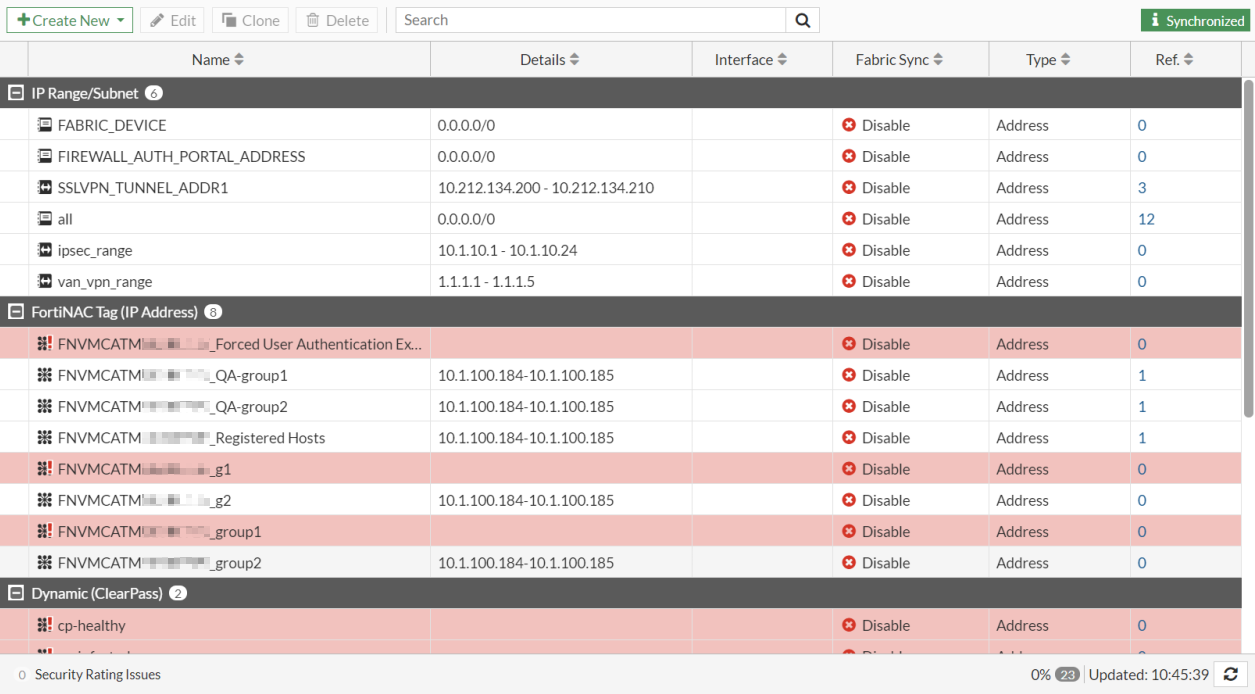Open reference count 12 for all
The height and width of the screenshot is (694, 1255).
(1146, 219)
